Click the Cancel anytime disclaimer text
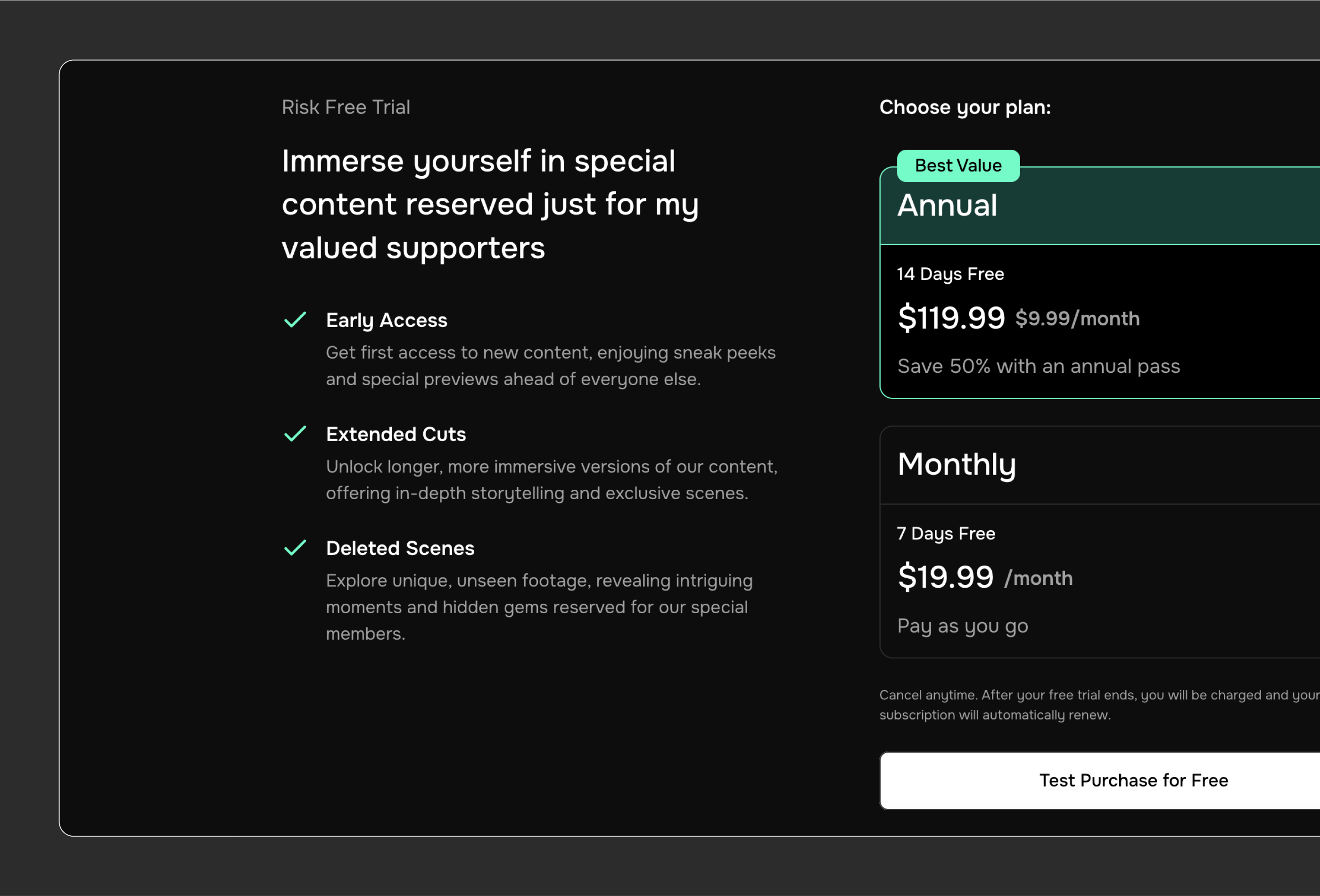Image resolution: width=1320 pixels, height=896 pixels. (x=1100, y=705)
